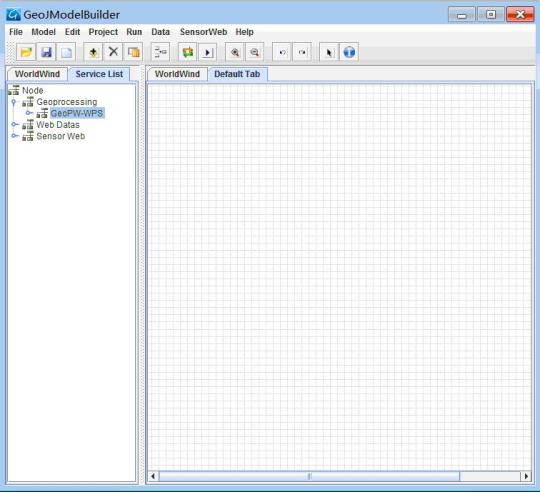Open the File menu
This screenshot has height=492, width=540.
pyautogui.click(x=16, y=32)
